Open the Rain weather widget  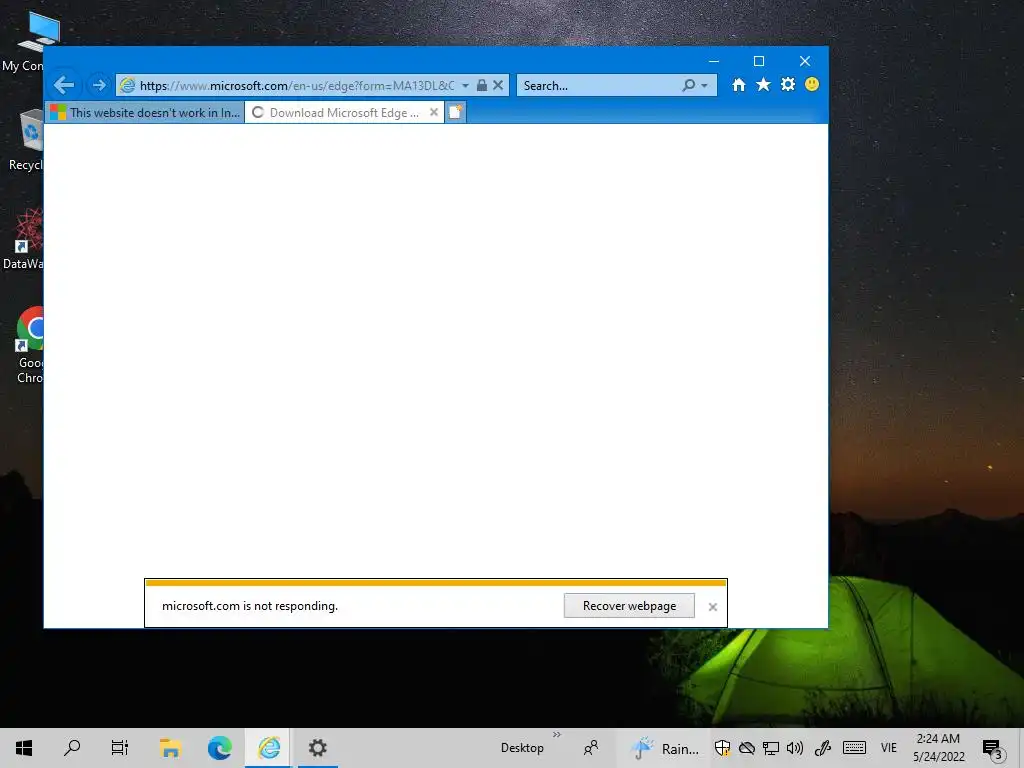click(x=665, y=748)
